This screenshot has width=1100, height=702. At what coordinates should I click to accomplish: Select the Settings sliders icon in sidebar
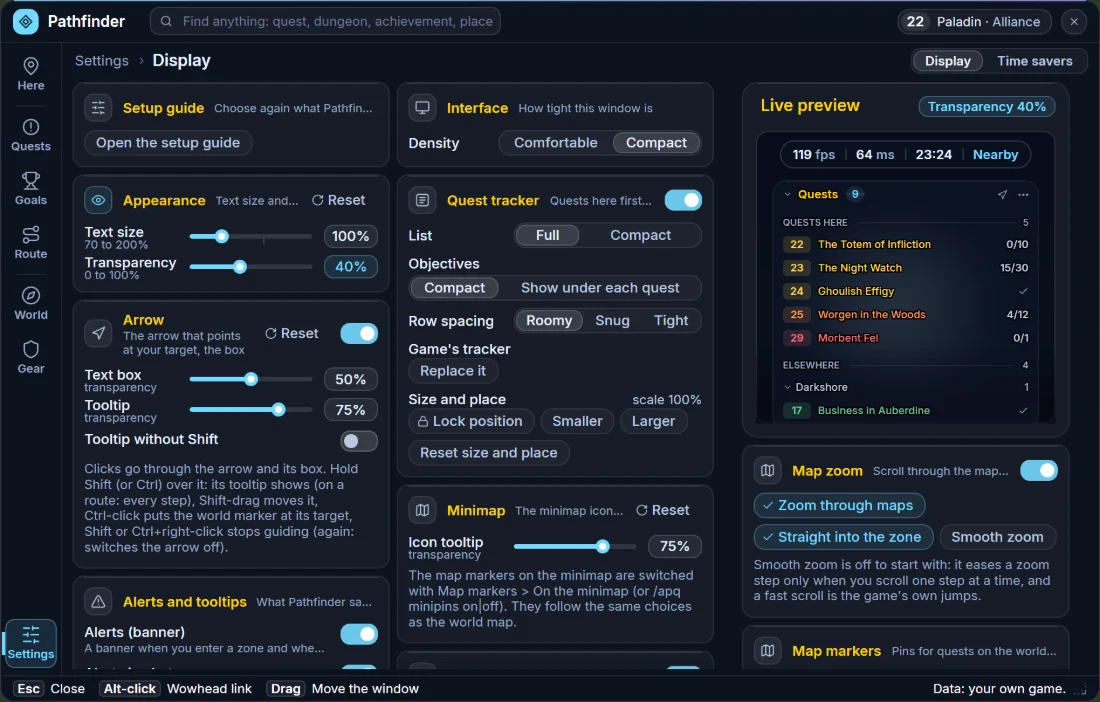[31, 635]
